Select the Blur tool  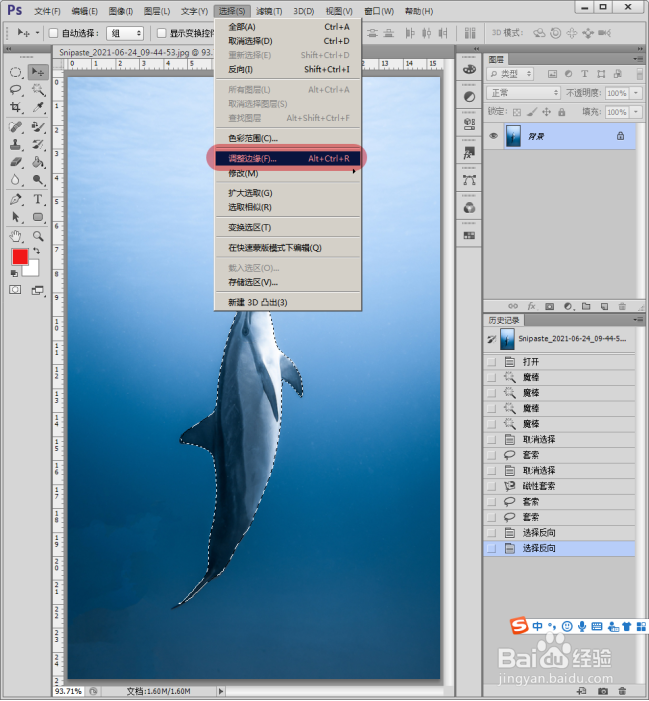16,180
